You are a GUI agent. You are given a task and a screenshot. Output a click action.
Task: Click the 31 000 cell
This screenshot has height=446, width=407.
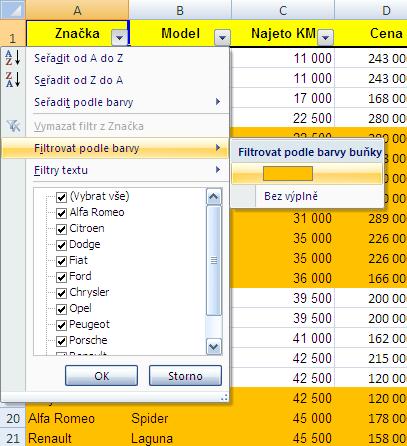click(283, 218)
